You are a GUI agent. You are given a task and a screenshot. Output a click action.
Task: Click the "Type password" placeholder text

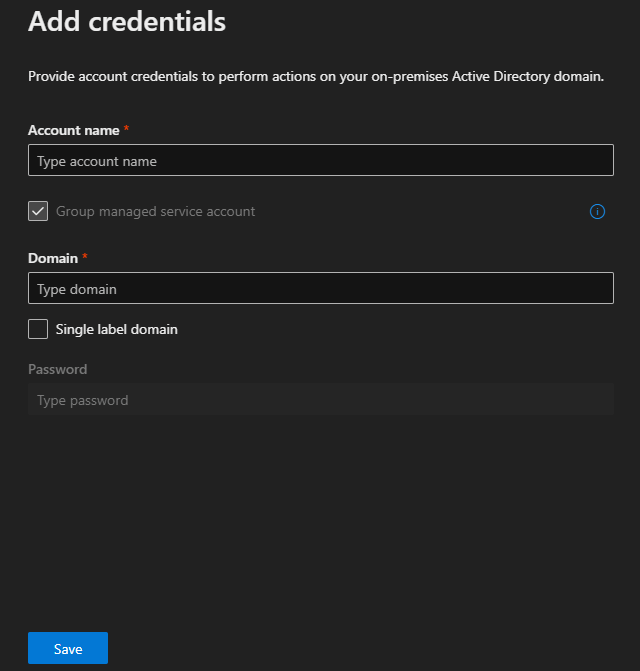point(82,400)
